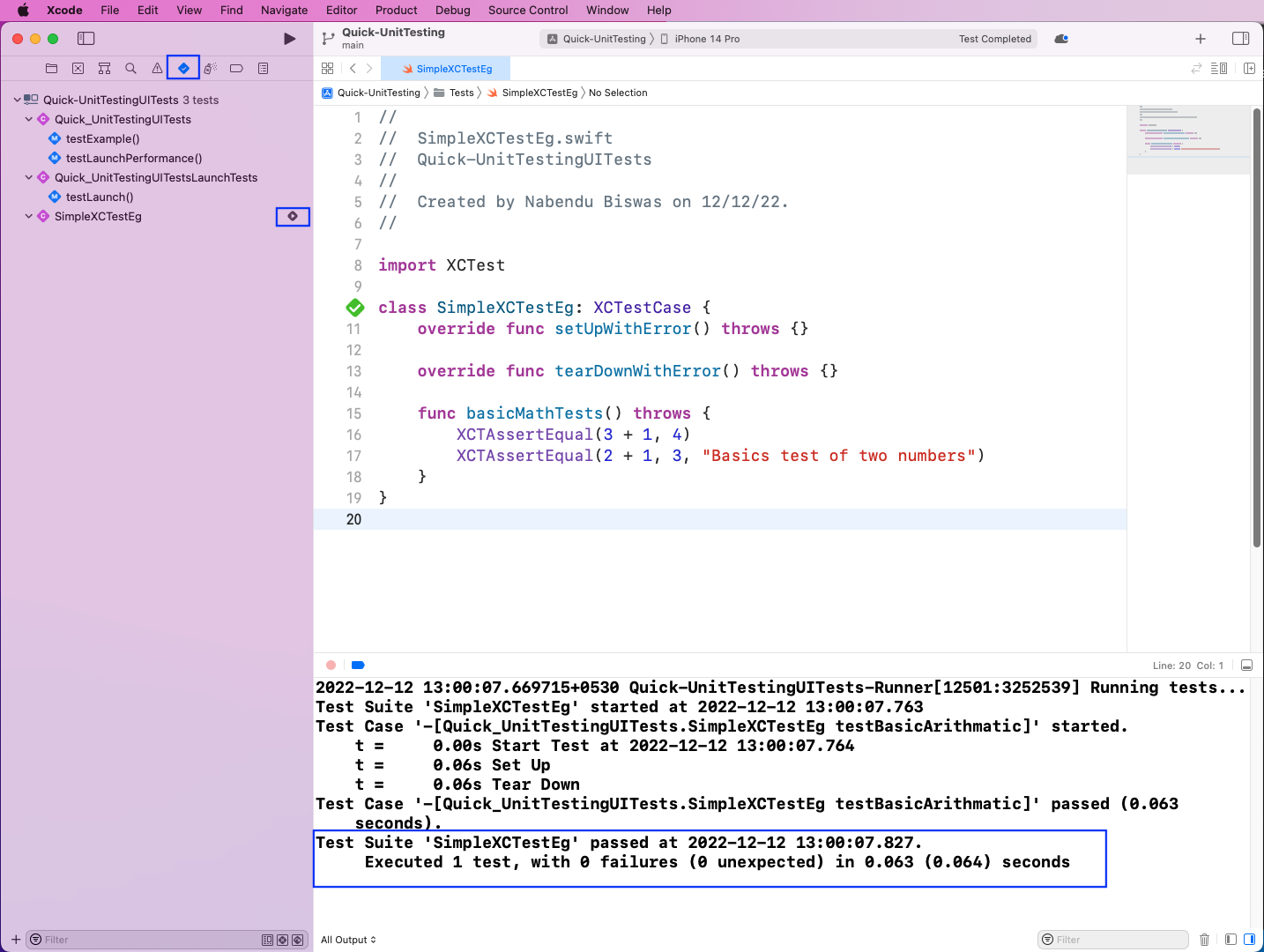The image size is (1264, 952).
Task: Add an editor on the right
Action: pos(1249,68)
